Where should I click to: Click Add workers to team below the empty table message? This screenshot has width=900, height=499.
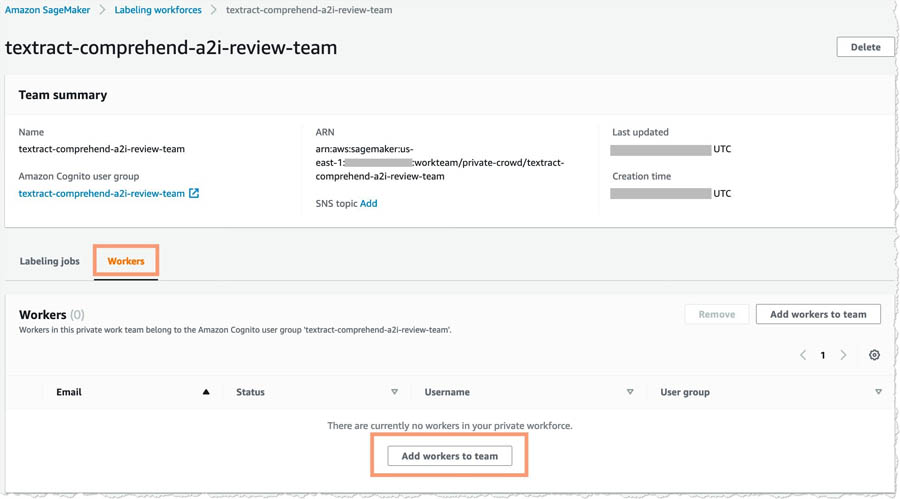coord(449,456)
